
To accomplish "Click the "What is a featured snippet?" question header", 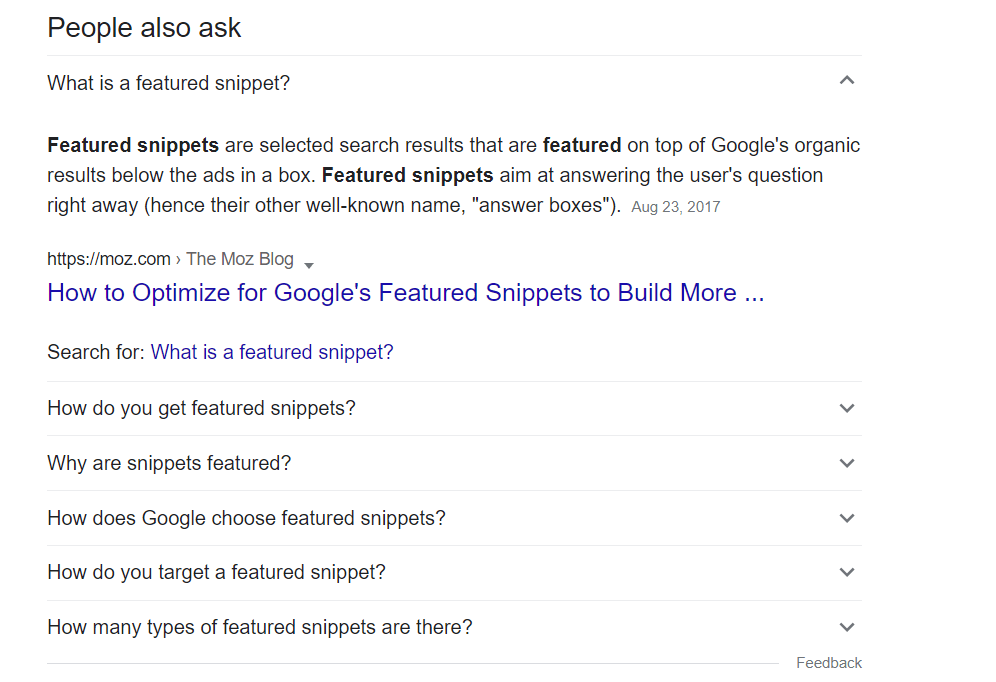I will coord(168,83).
